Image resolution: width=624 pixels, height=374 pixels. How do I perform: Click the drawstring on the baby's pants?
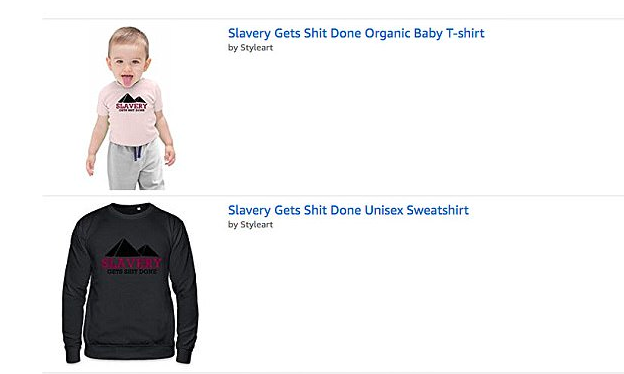click(x=137, y=153)
